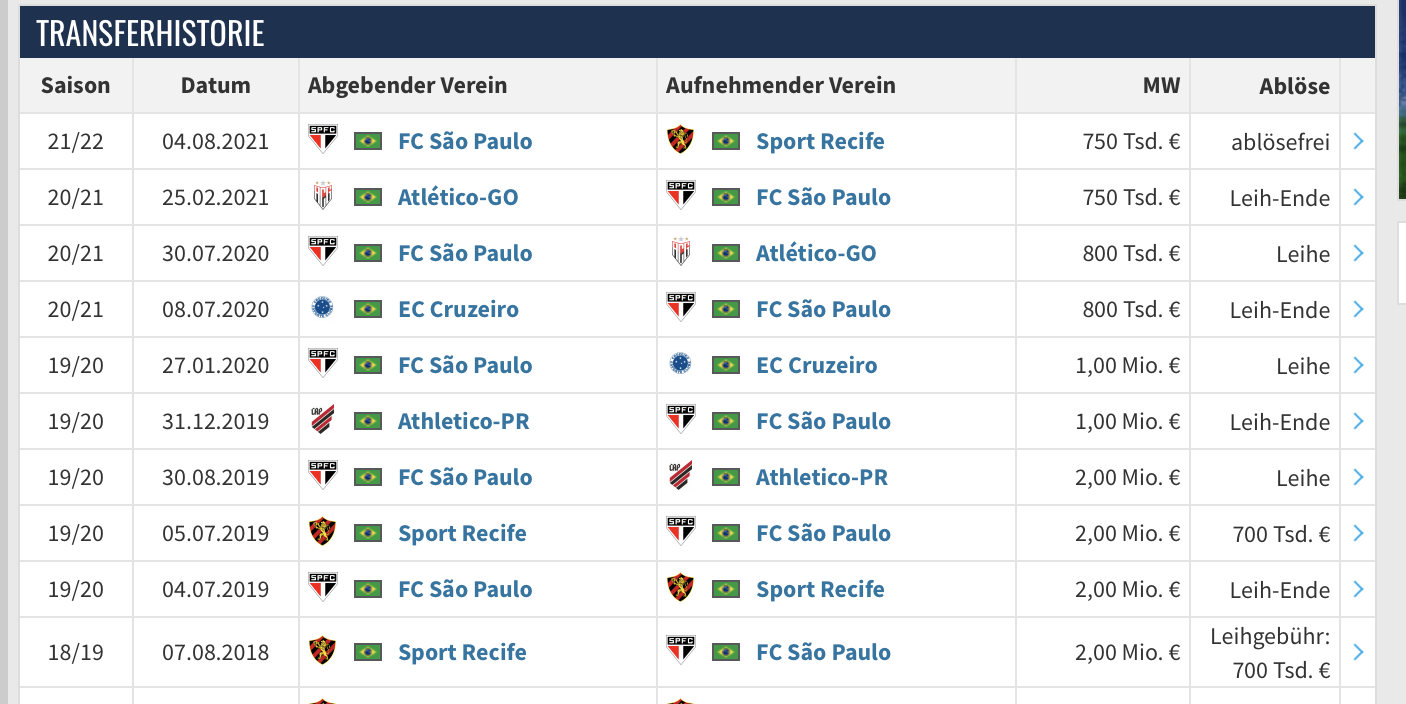Viewport: 1406px width, 704px height.
Task: Open details arrow for the ablösefrei transfer
Action: click(x=1358, y=141)
